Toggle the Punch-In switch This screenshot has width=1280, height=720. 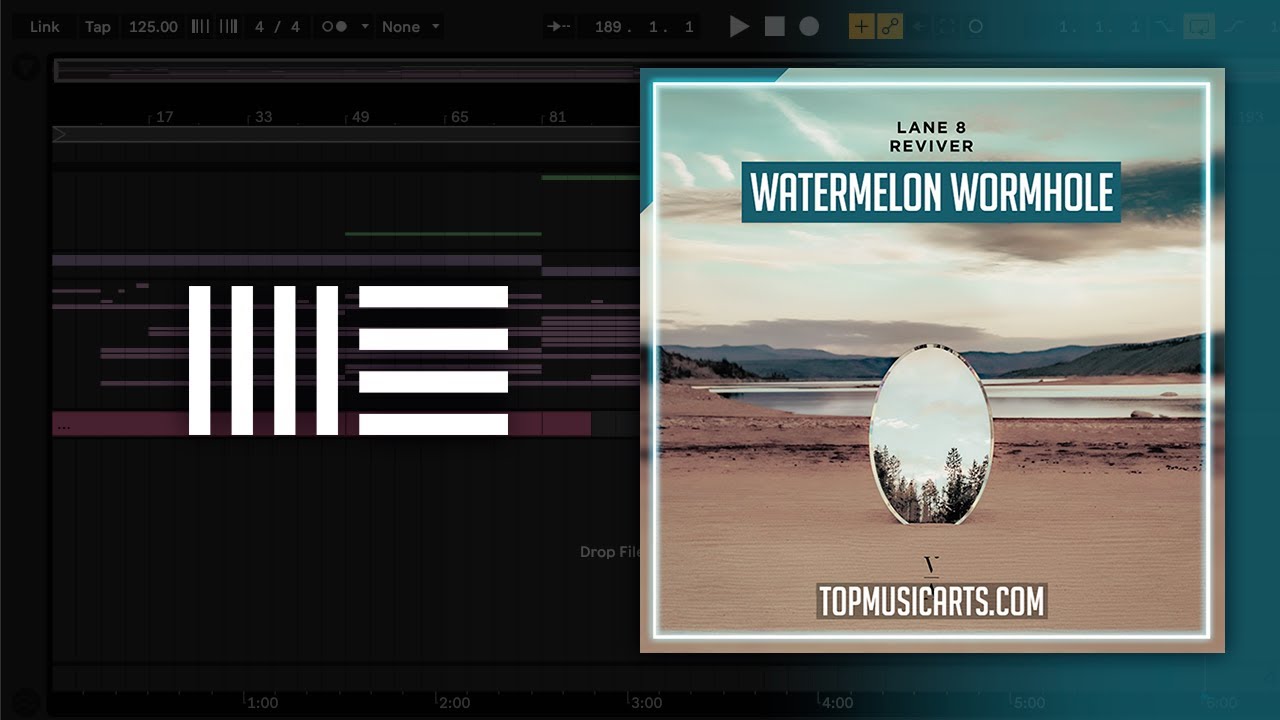pos(1162,27)
